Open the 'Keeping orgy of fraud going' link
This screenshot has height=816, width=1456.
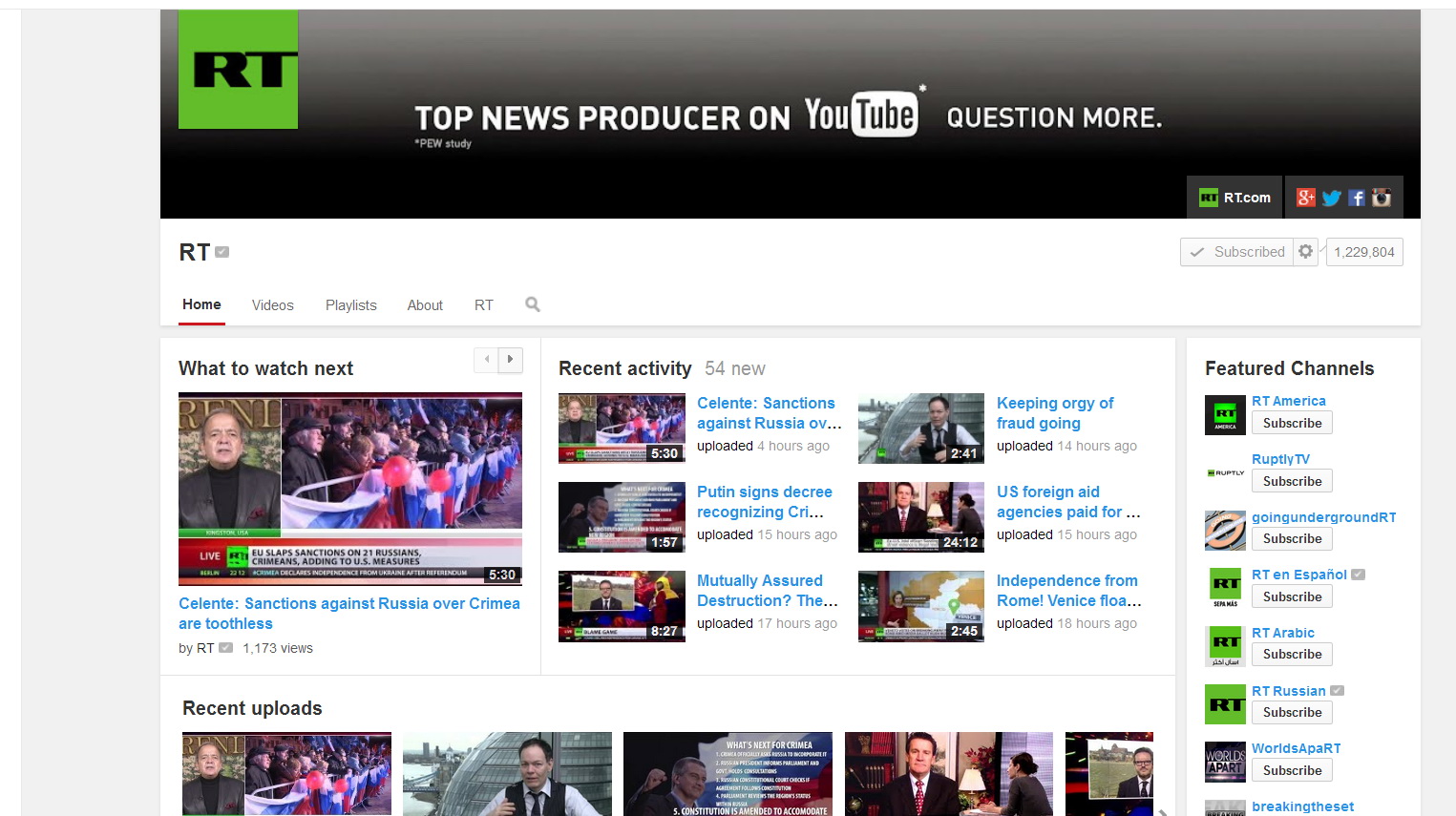[1055, 413]
